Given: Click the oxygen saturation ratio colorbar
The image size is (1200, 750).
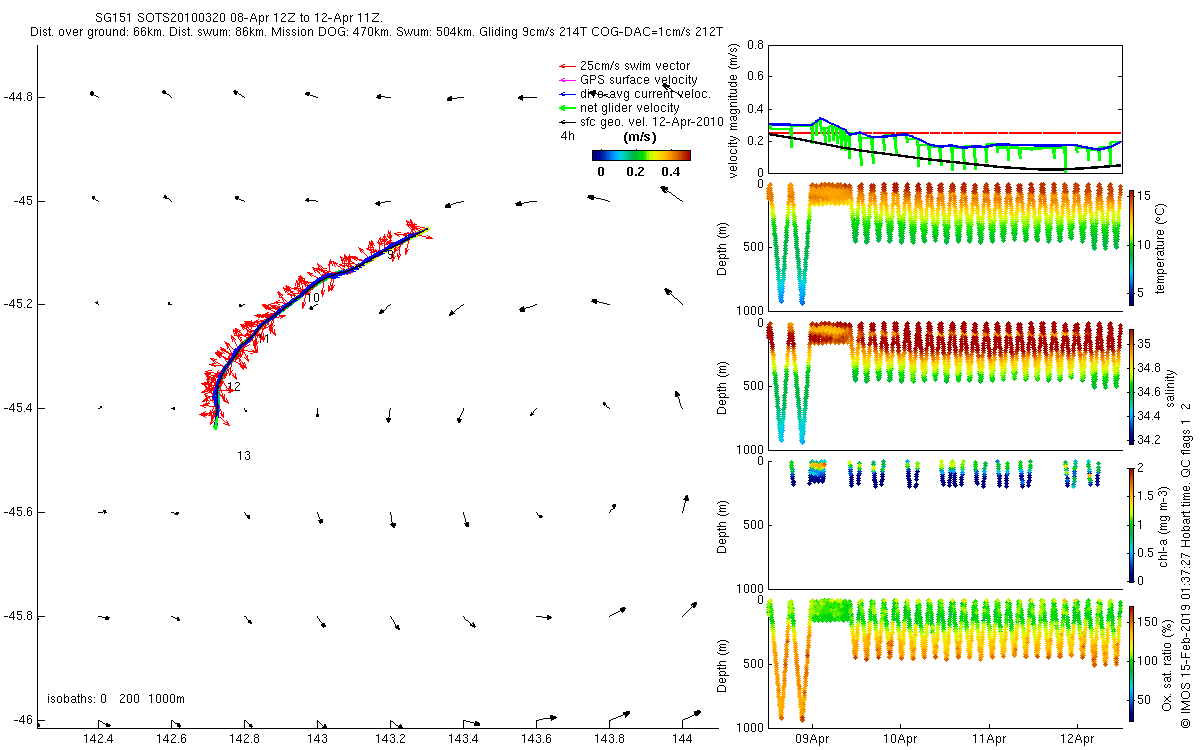Looking at the screenshot, I should [x=1131, y=664].
